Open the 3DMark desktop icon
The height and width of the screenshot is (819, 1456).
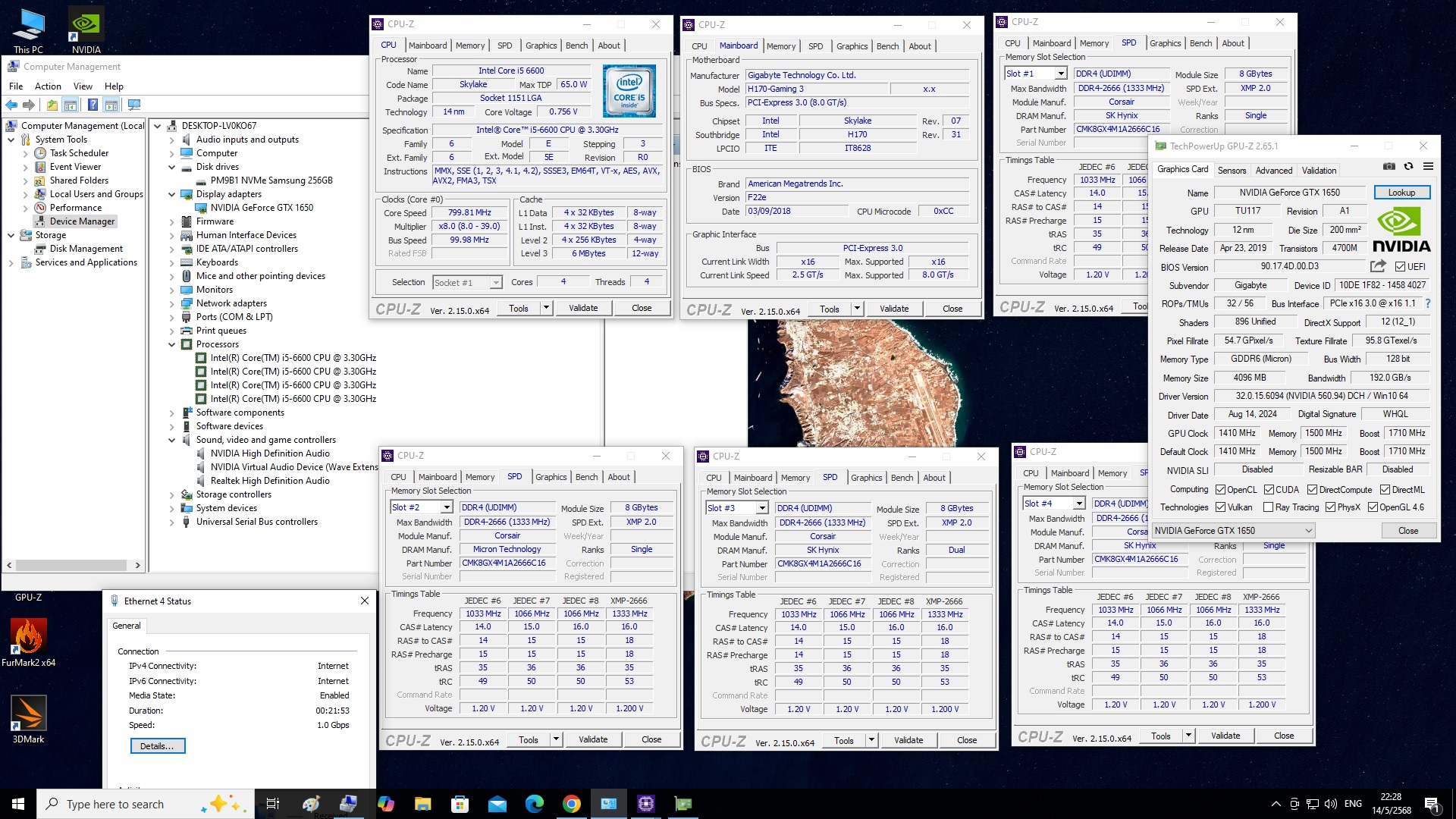(x=28, y=718)
